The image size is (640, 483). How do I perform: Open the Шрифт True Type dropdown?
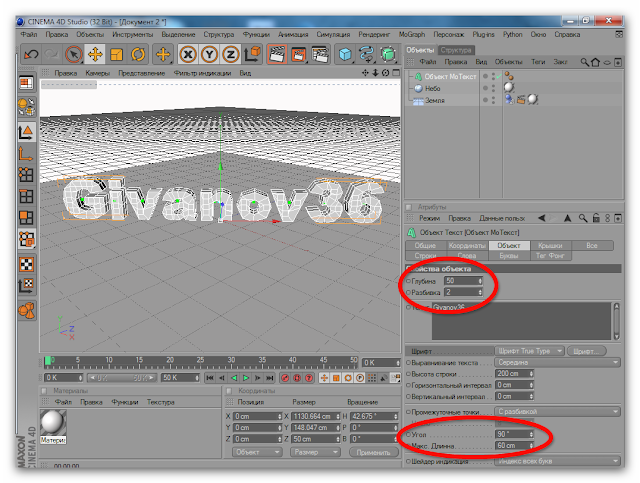click(529, 351)
